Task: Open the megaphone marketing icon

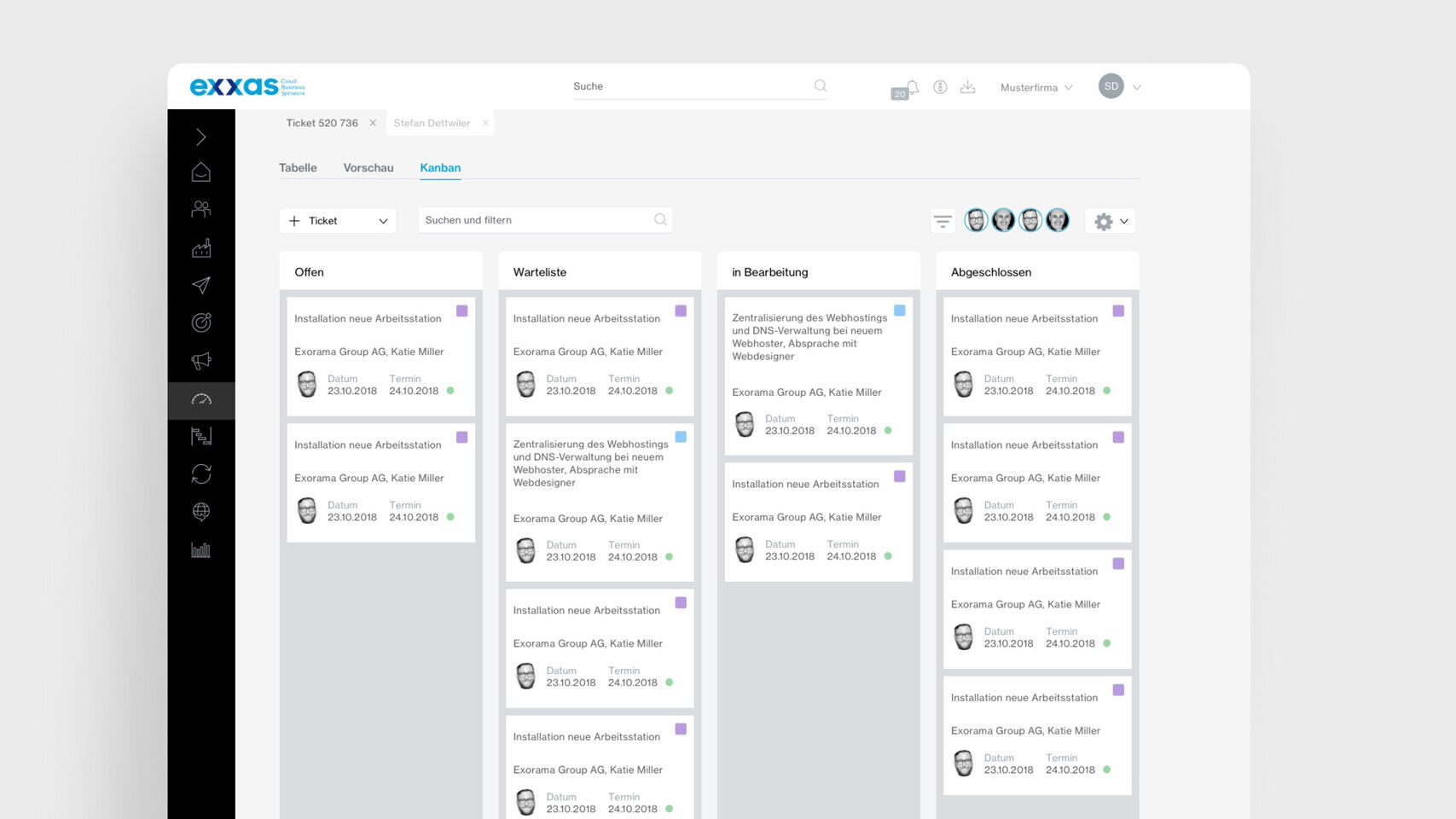Action: click(201, 361)
